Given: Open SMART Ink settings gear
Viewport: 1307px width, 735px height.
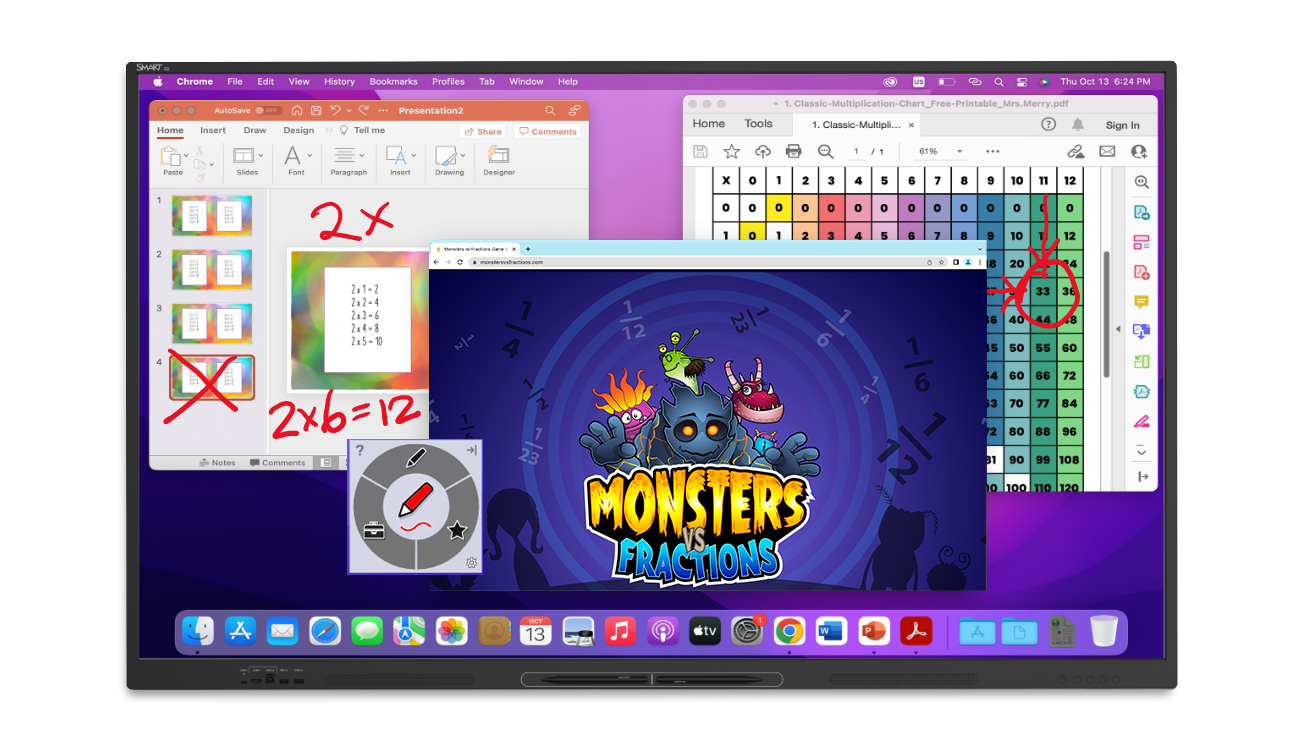Looking at the screenshot, I should pyautogui.click(x=472, y=563).
